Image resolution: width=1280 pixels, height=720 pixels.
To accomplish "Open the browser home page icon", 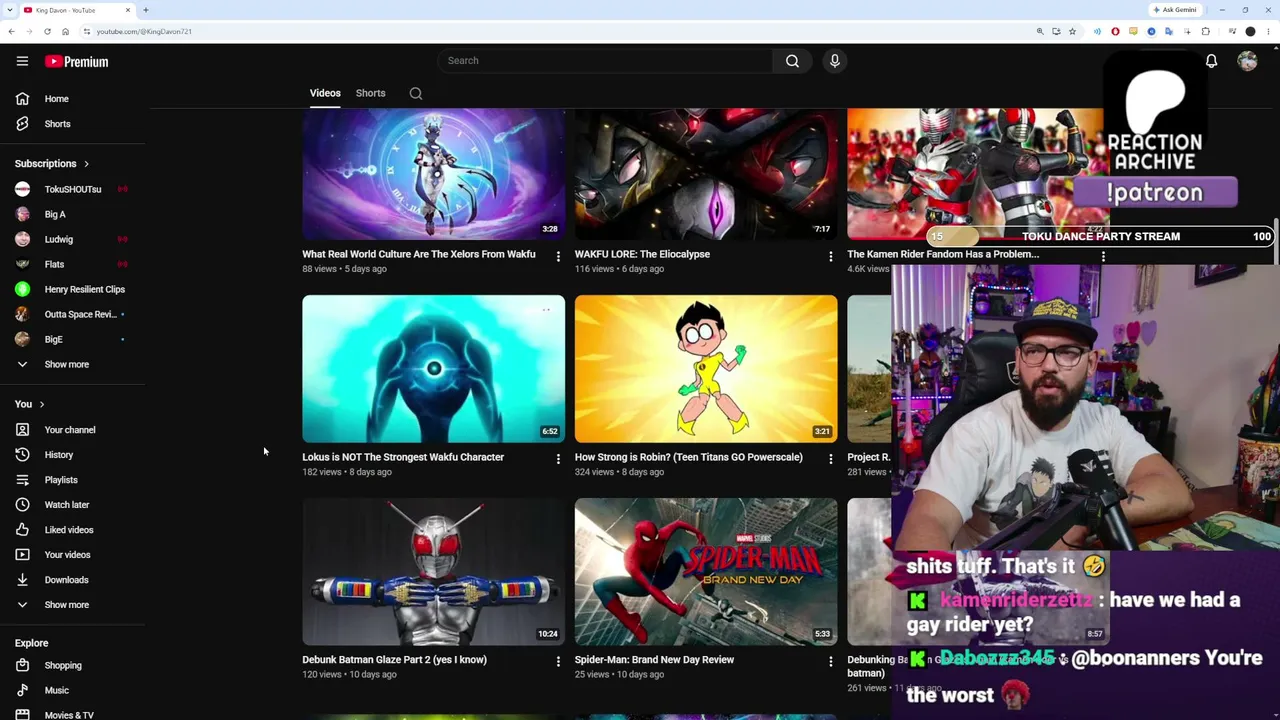I will coord(65,31).
